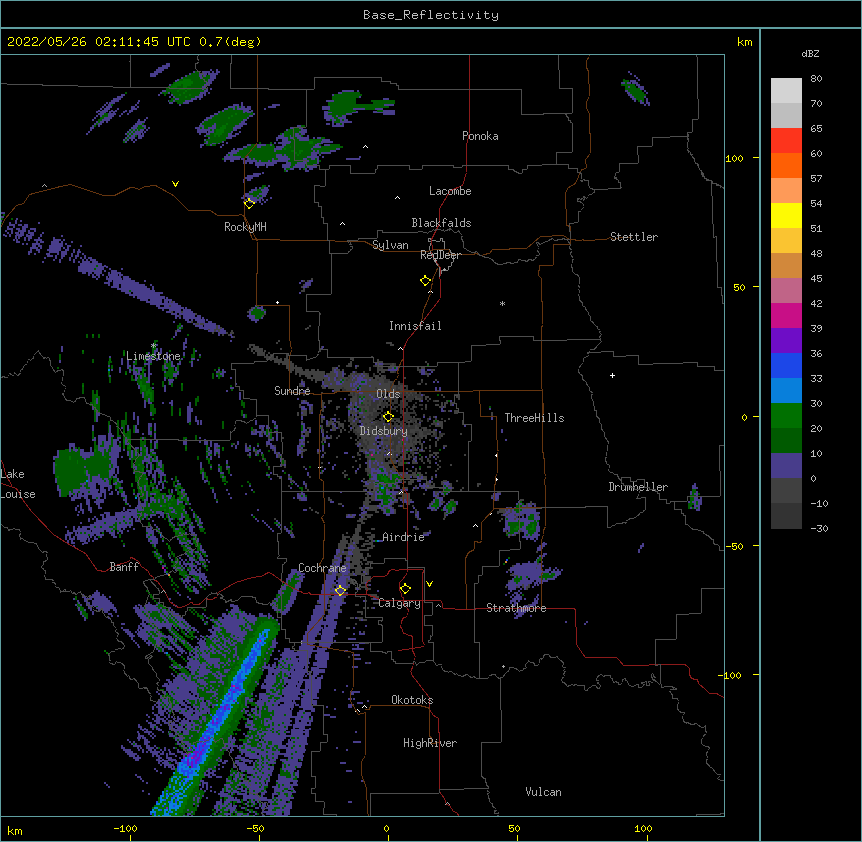This screenshot has width=862, height=842.
Task: Click the Vulcan city label
Action: [543, 792]
